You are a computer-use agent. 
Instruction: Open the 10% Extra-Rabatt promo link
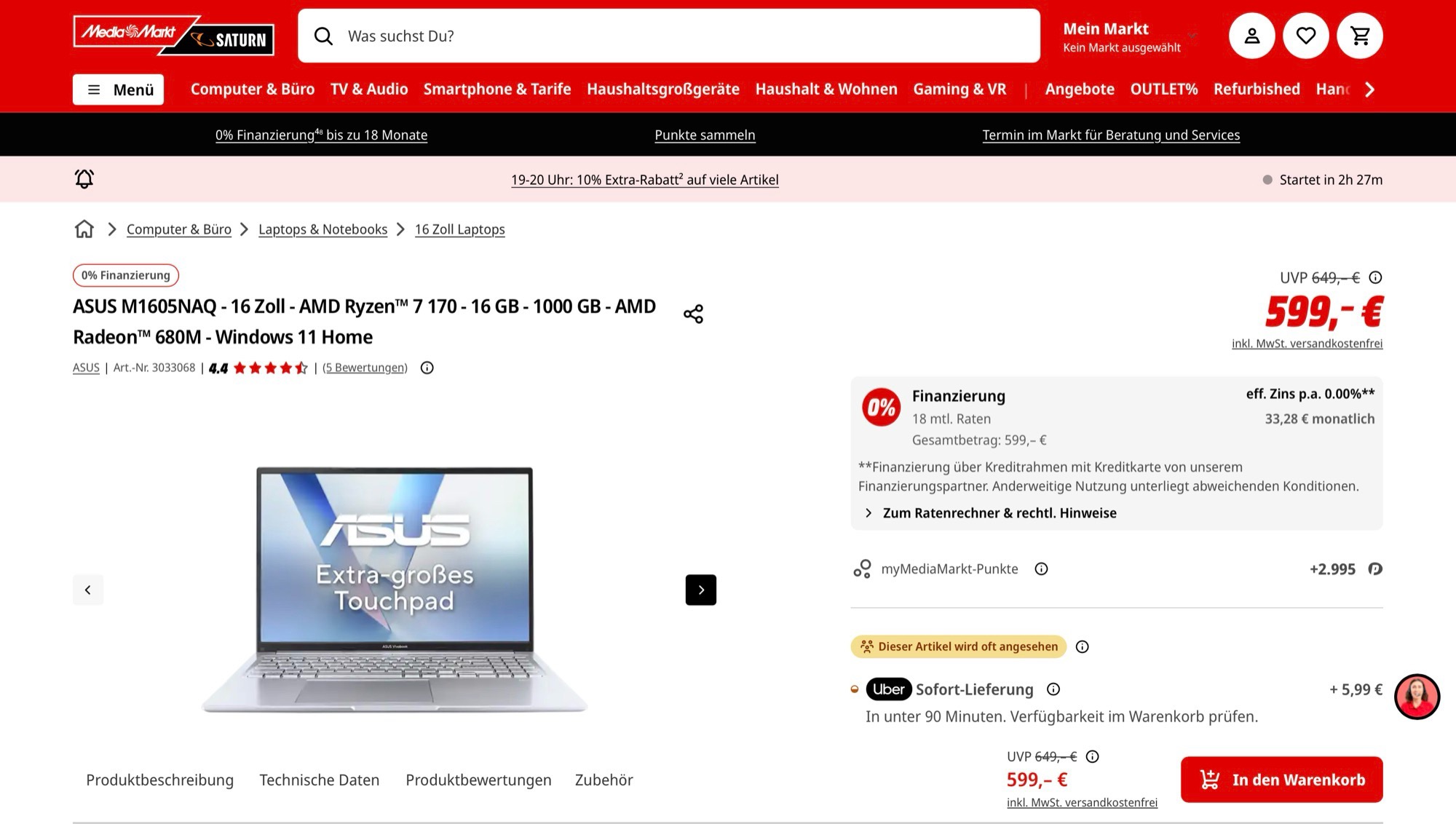[x=645, y=180]
